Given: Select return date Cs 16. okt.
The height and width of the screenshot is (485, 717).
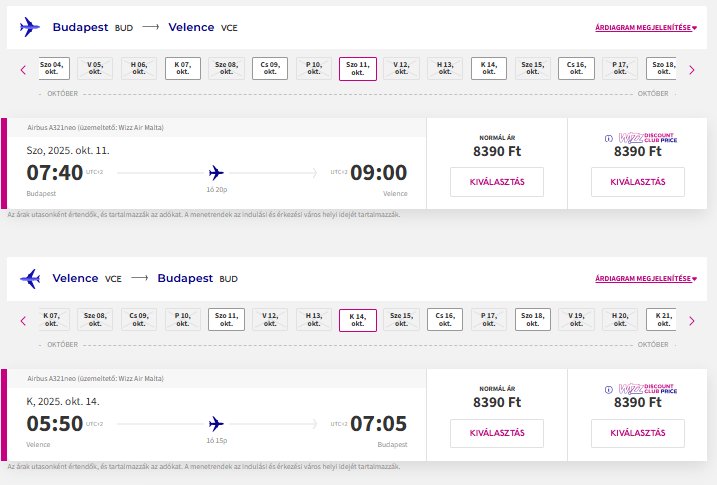Looking at the screenshot, I should [x=445, y=320].
